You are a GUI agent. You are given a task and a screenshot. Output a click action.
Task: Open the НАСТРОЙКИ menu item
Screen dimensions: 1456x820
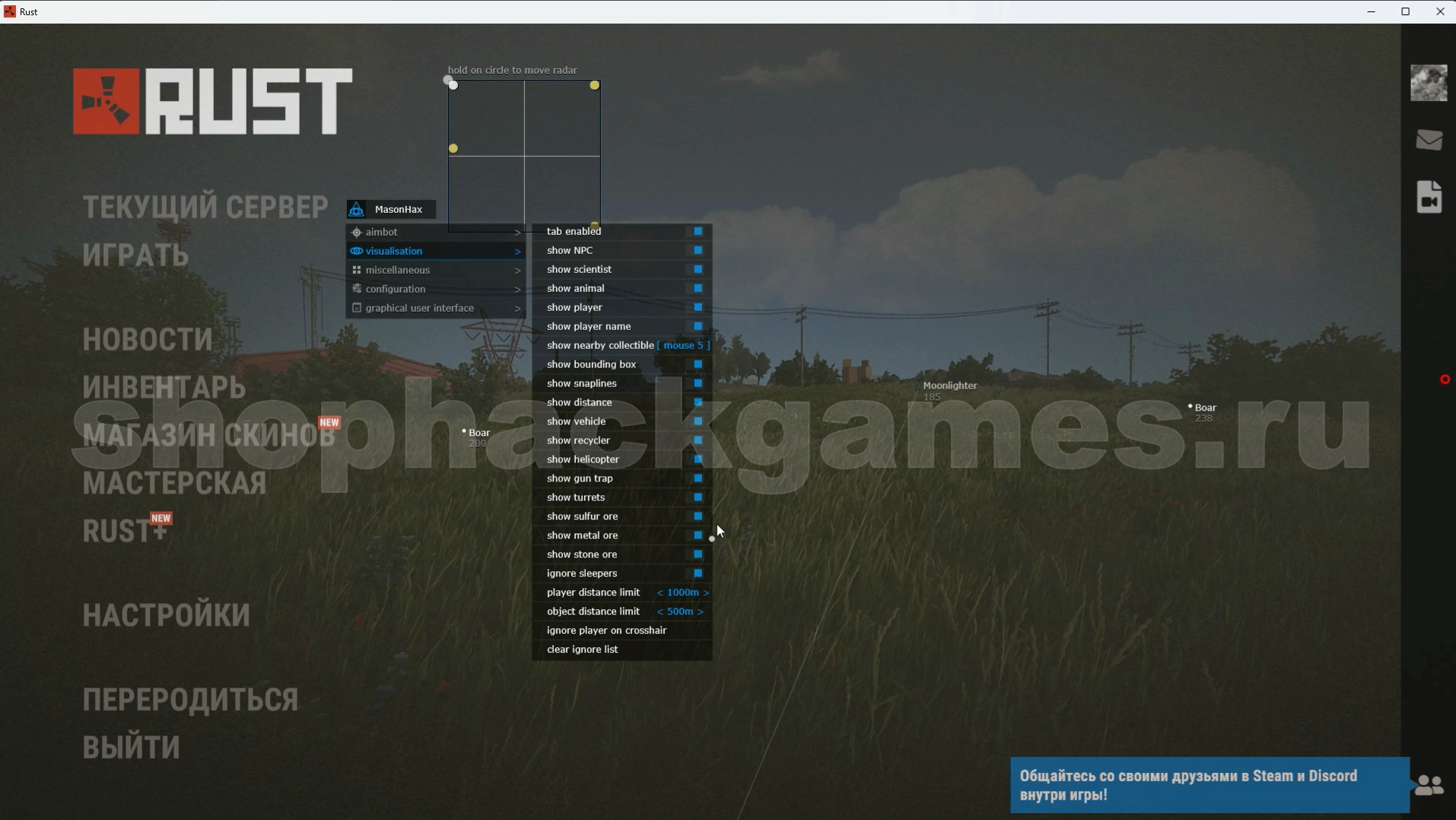[166, 615]
